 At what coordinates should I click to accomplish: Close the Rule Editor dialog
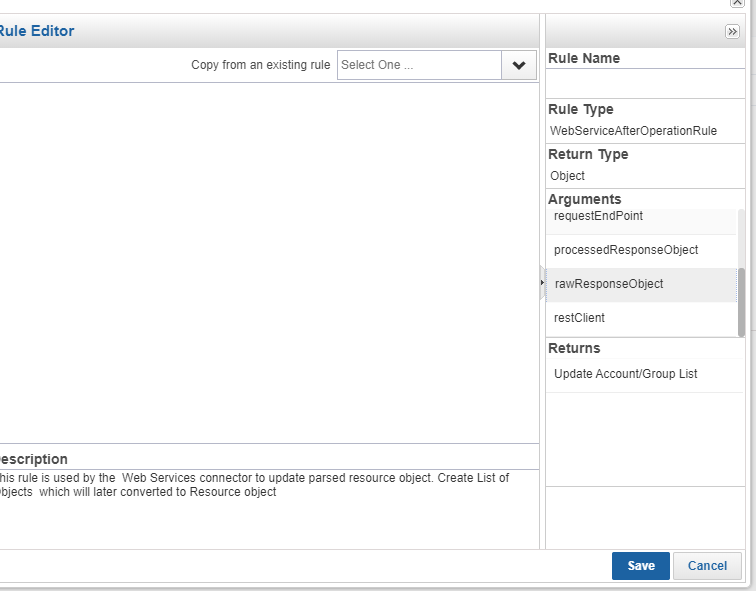(736, 4)
